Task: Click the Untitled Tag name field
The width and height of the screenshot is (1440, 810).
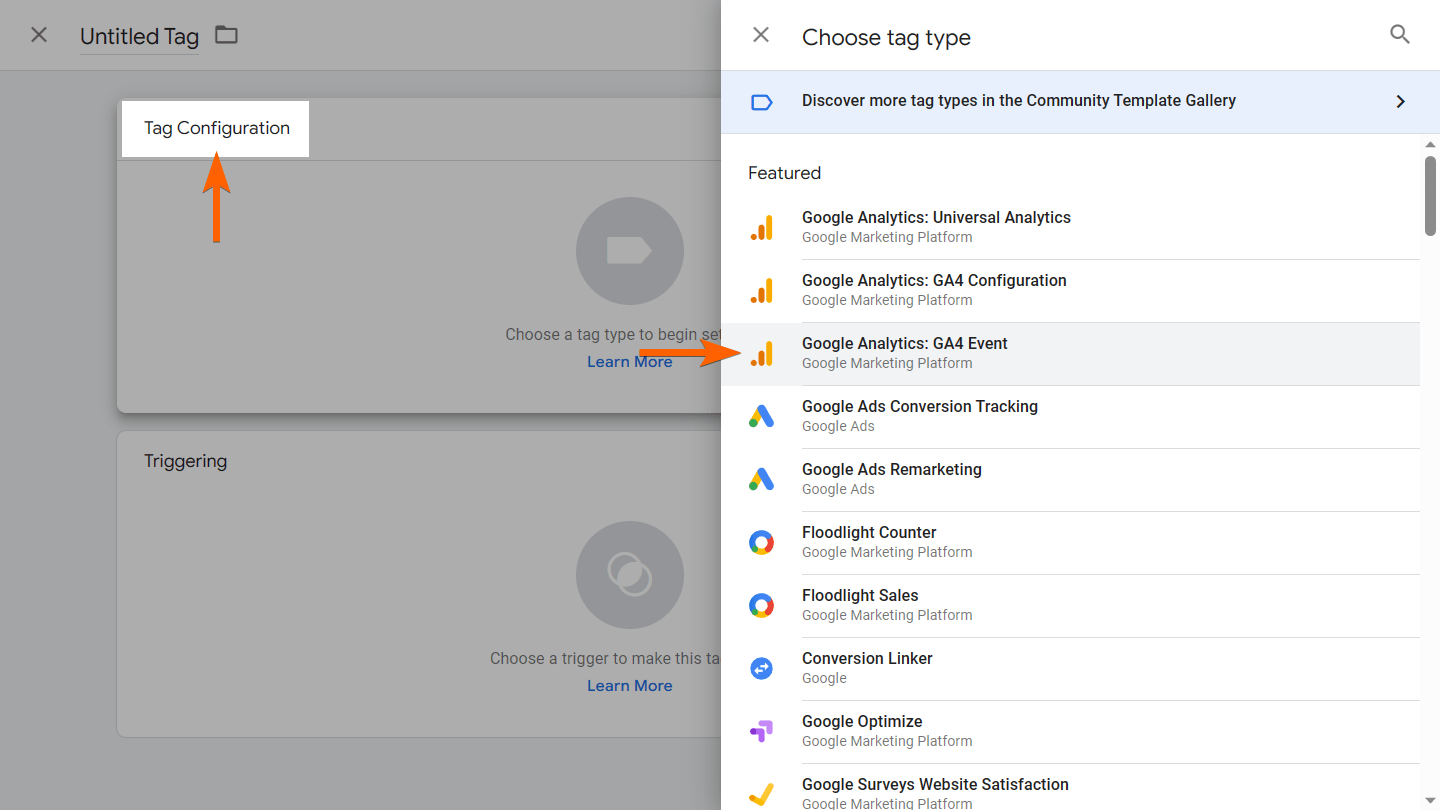Action: click(139, 37)
